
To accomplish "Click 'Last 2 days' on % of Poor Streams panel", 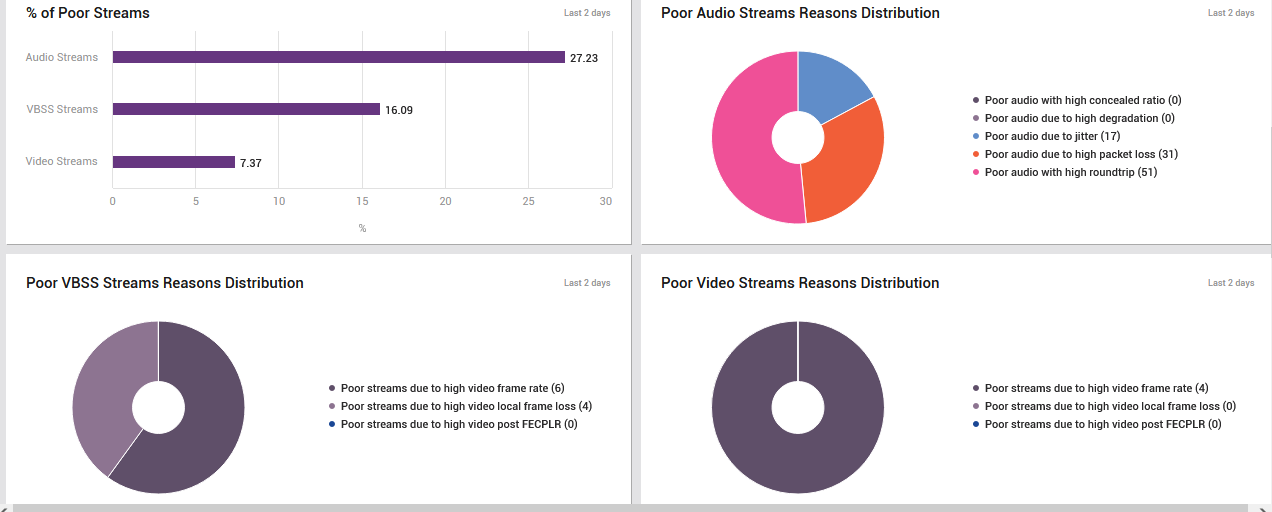I will [x=587, y=13].
